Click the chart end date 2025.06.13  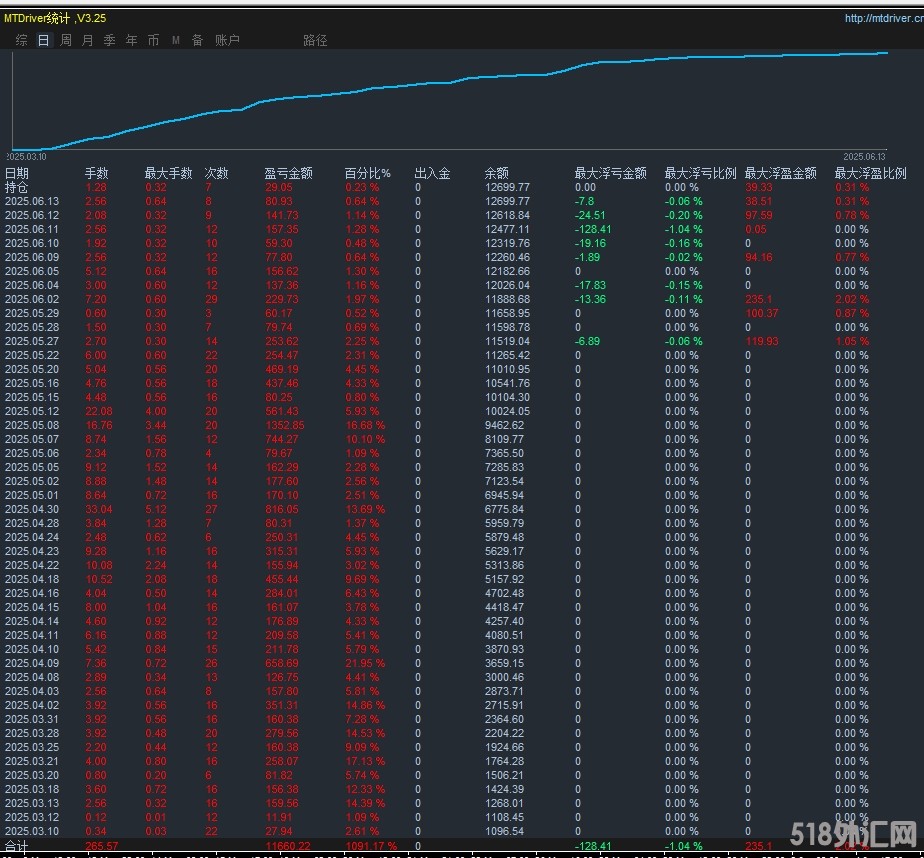(864, 157)
